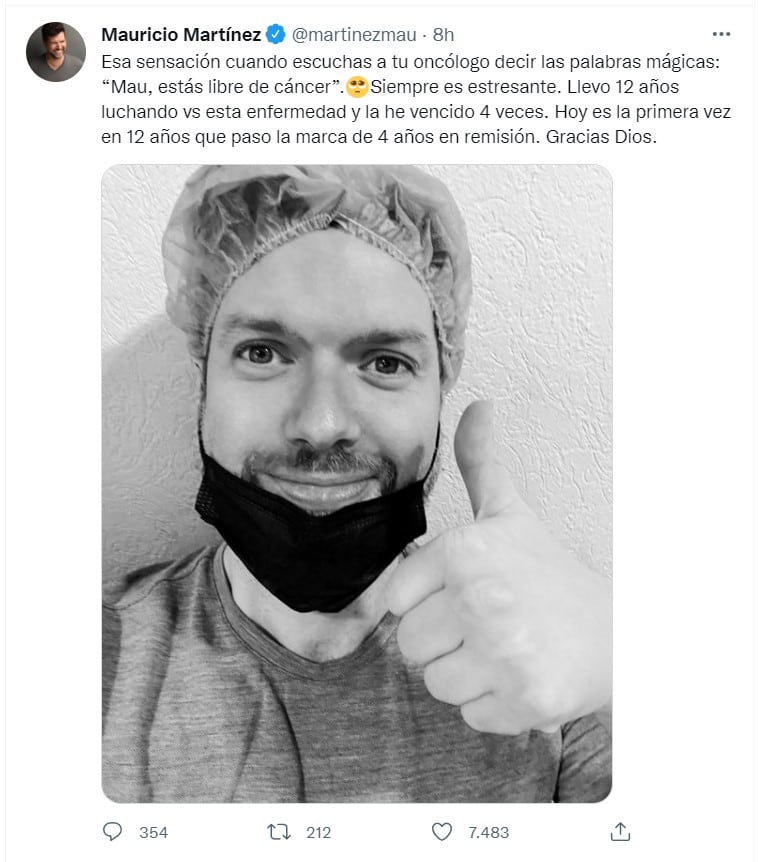Click the blue verified badge
Image resolution: width=758 pixels, height=862 pixels.
(275, 35)
